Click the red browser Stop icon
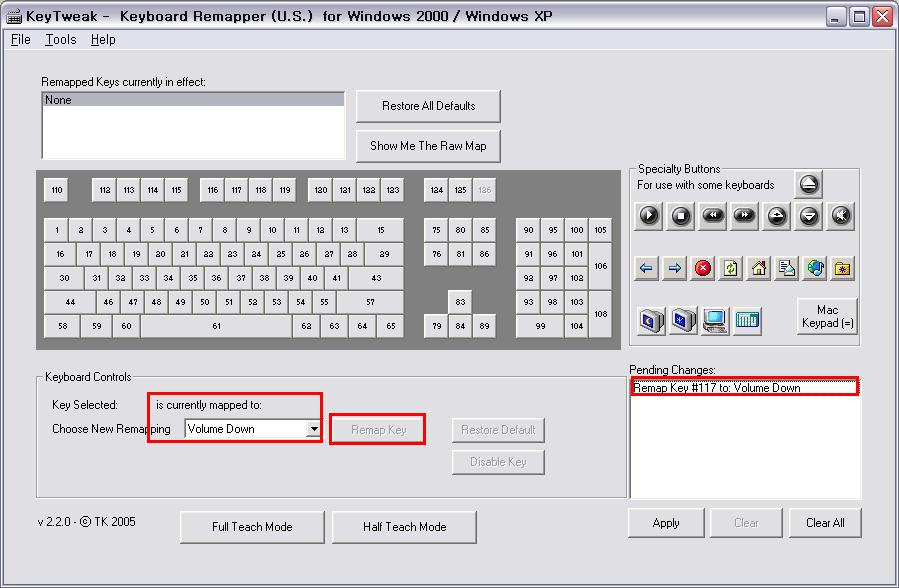 tap(702, 268)
